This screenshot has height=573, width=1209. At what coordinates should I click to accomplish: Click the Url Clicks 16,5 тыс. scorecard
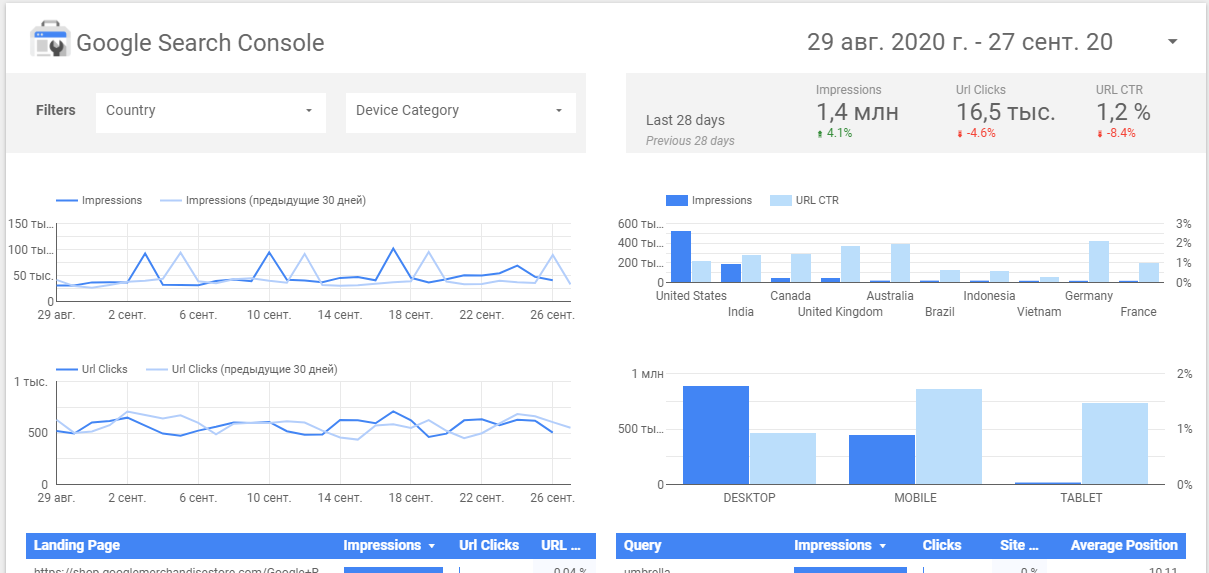click(x=1006, y=112)
